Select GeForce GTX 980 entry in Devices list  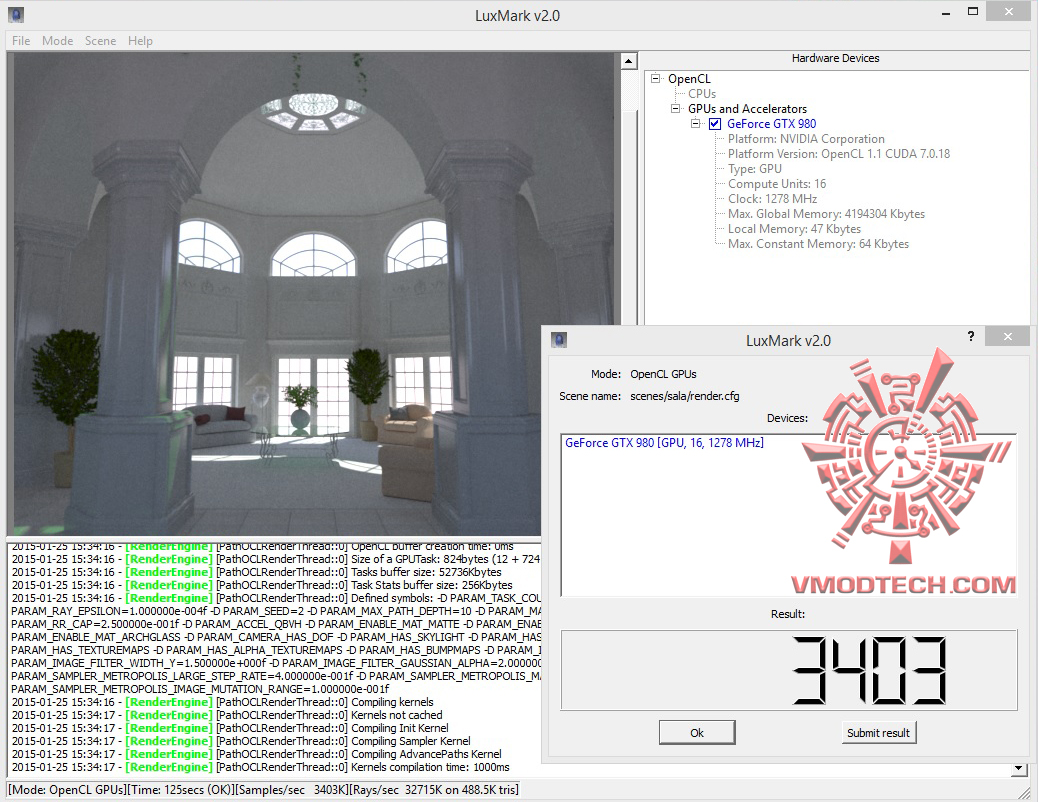click(x=664, y=442)
